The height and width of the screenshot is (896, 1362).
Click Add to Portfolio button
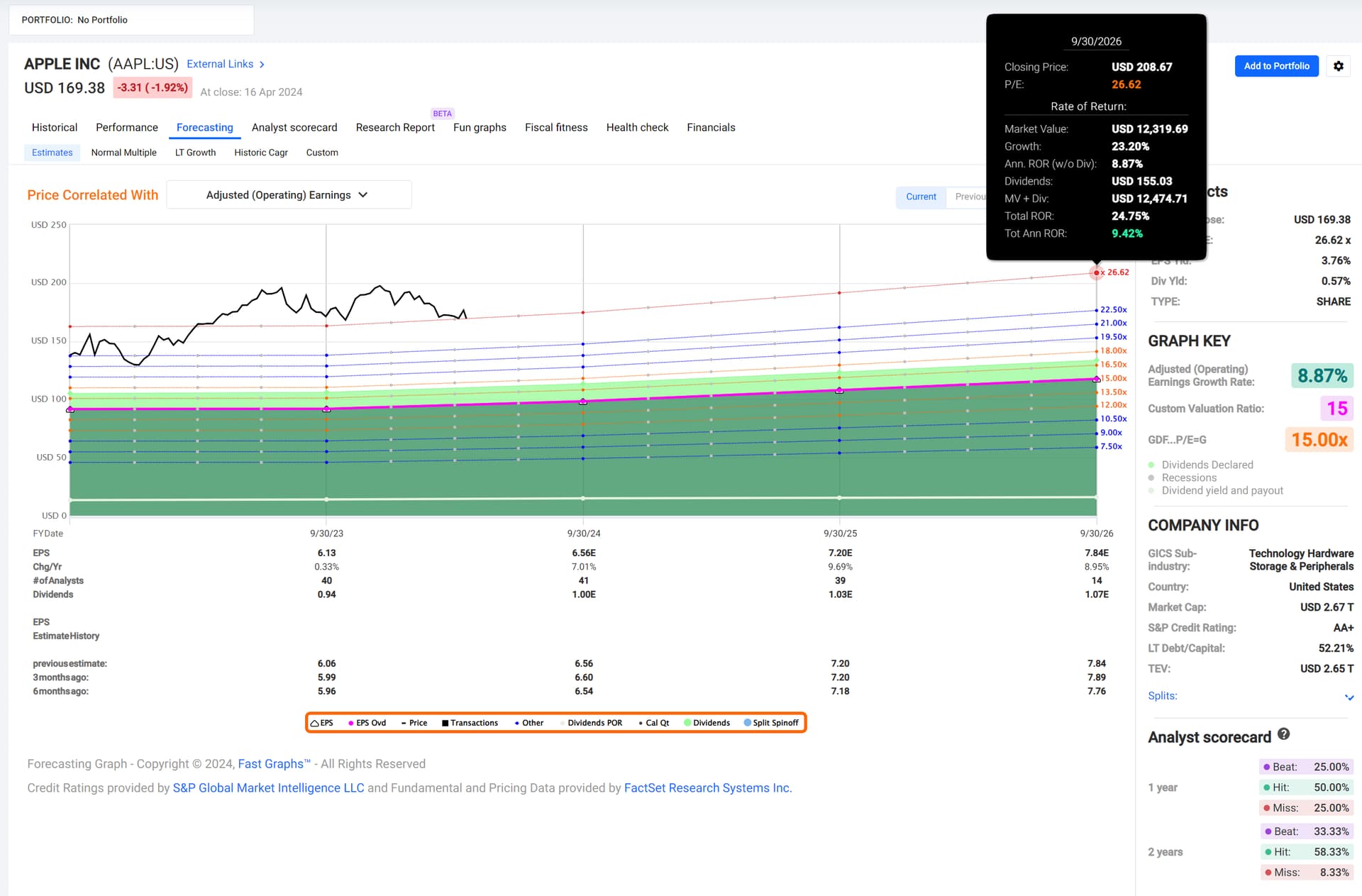coord(1276,66)
